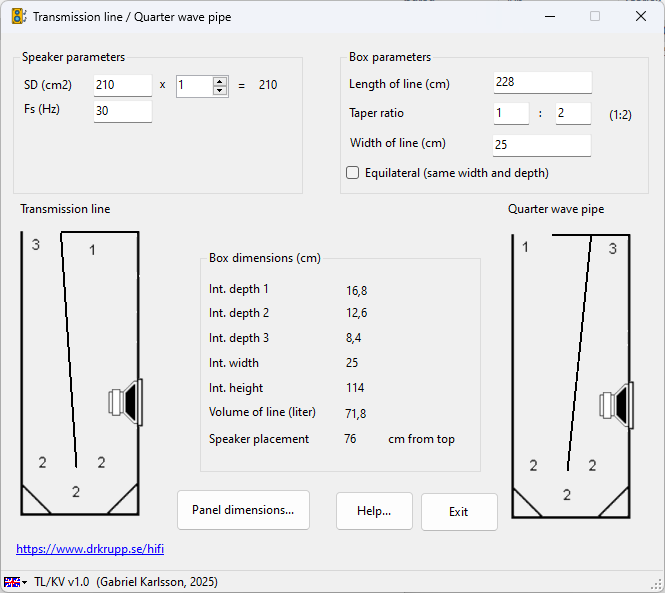The width and height of the screenshot is (665, 593).
Task: Open the language flag dropdown in status bar
Action: pos(15,582)
